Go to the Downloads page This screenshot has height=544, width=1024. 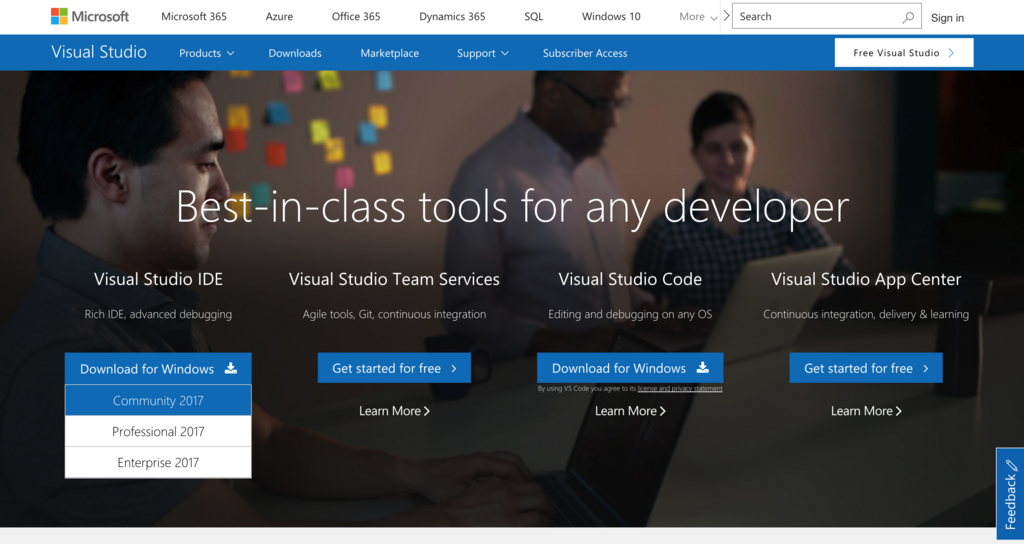pos(295,53)
